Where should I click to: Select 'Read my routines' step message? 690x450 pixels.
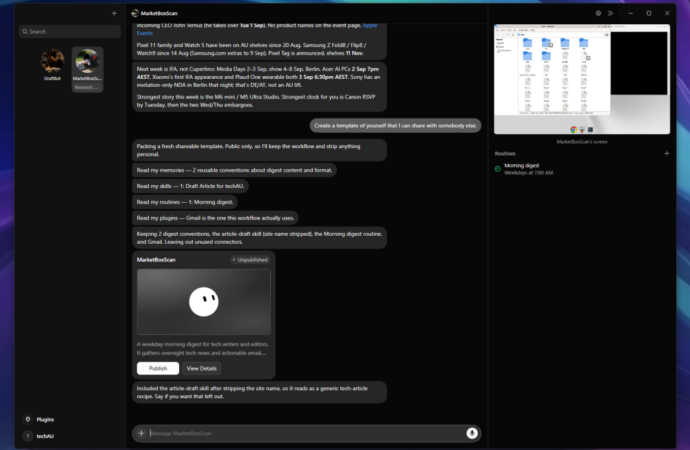[185, 202]
